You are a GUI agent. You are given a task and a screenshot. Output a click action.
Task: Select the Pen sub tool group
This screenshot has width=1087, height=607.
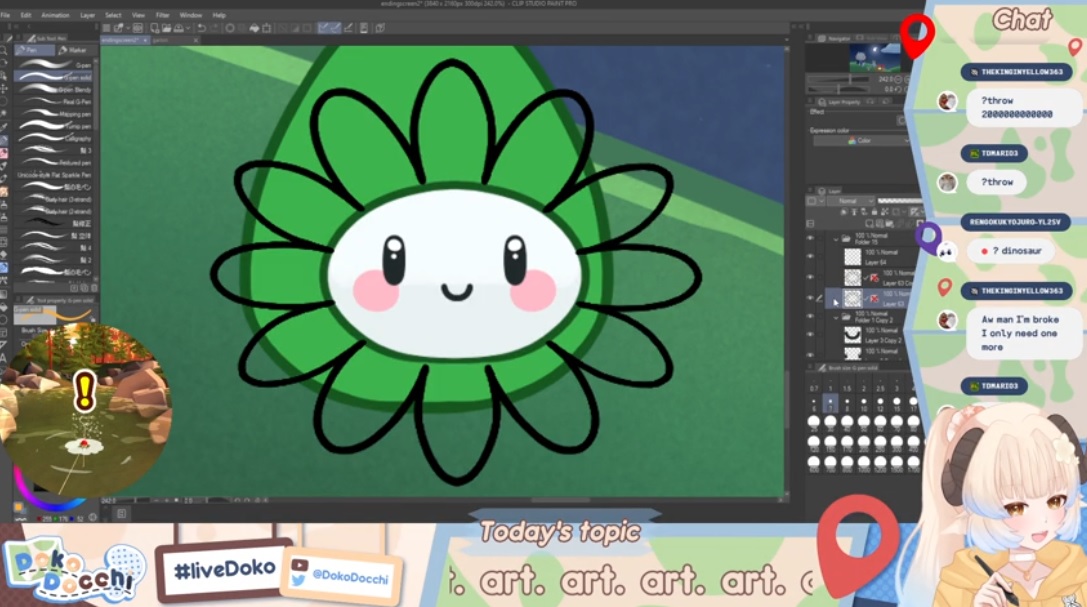point(35,50)
